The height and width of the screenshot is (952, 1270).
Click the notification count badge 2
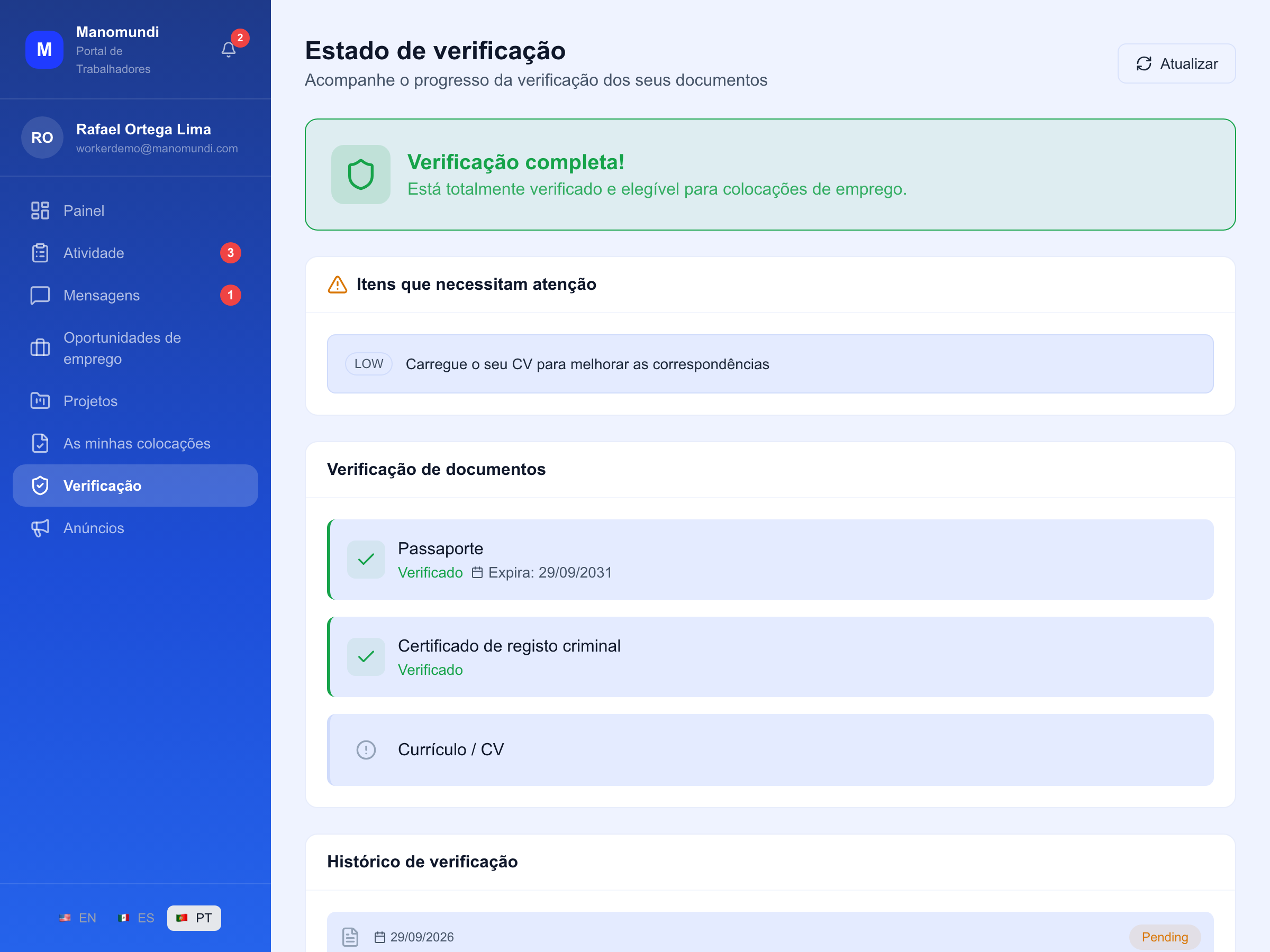coord(240,38)
